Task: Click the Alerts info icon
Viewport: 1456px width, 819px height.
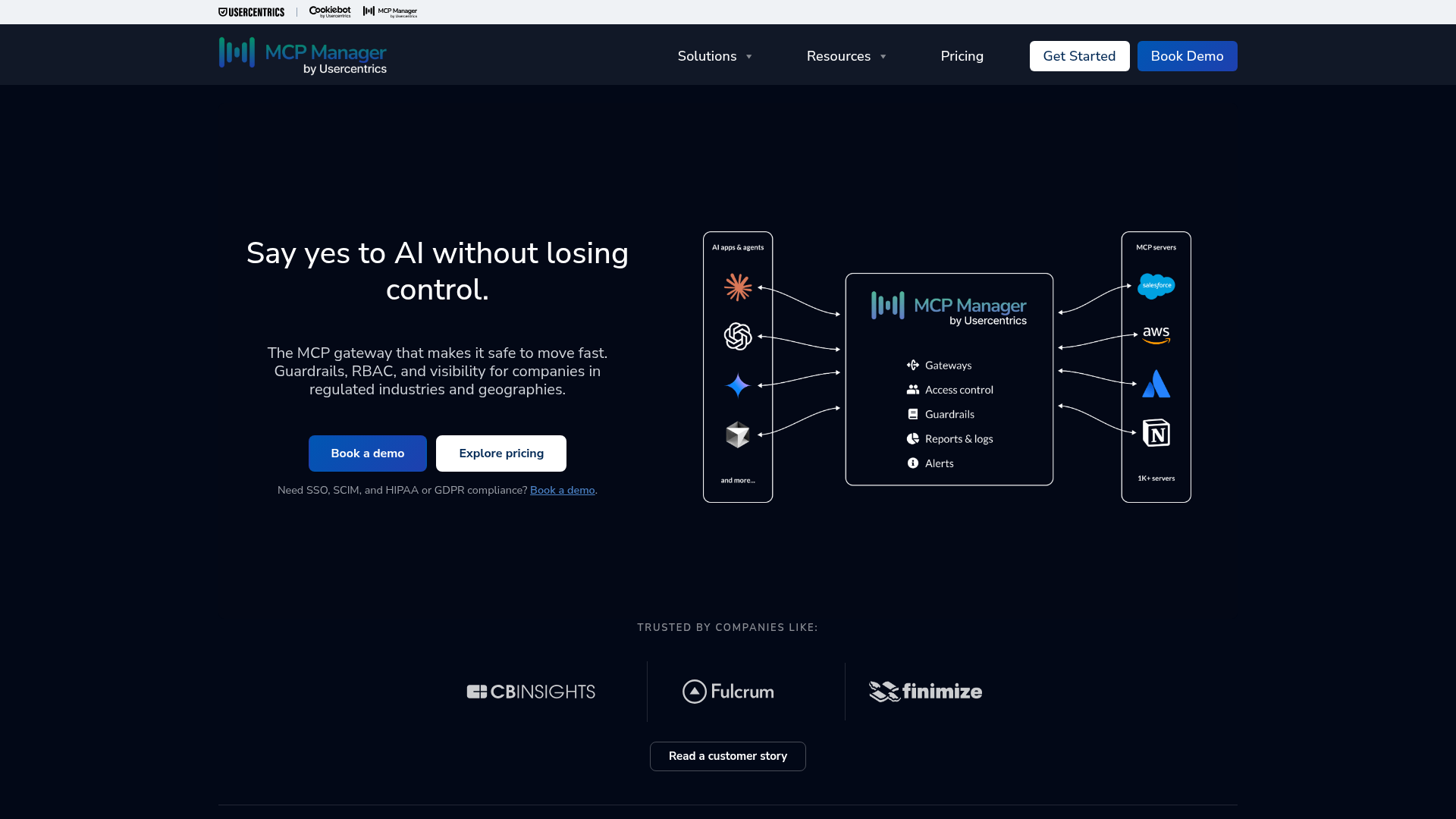Action: point(913,463)
